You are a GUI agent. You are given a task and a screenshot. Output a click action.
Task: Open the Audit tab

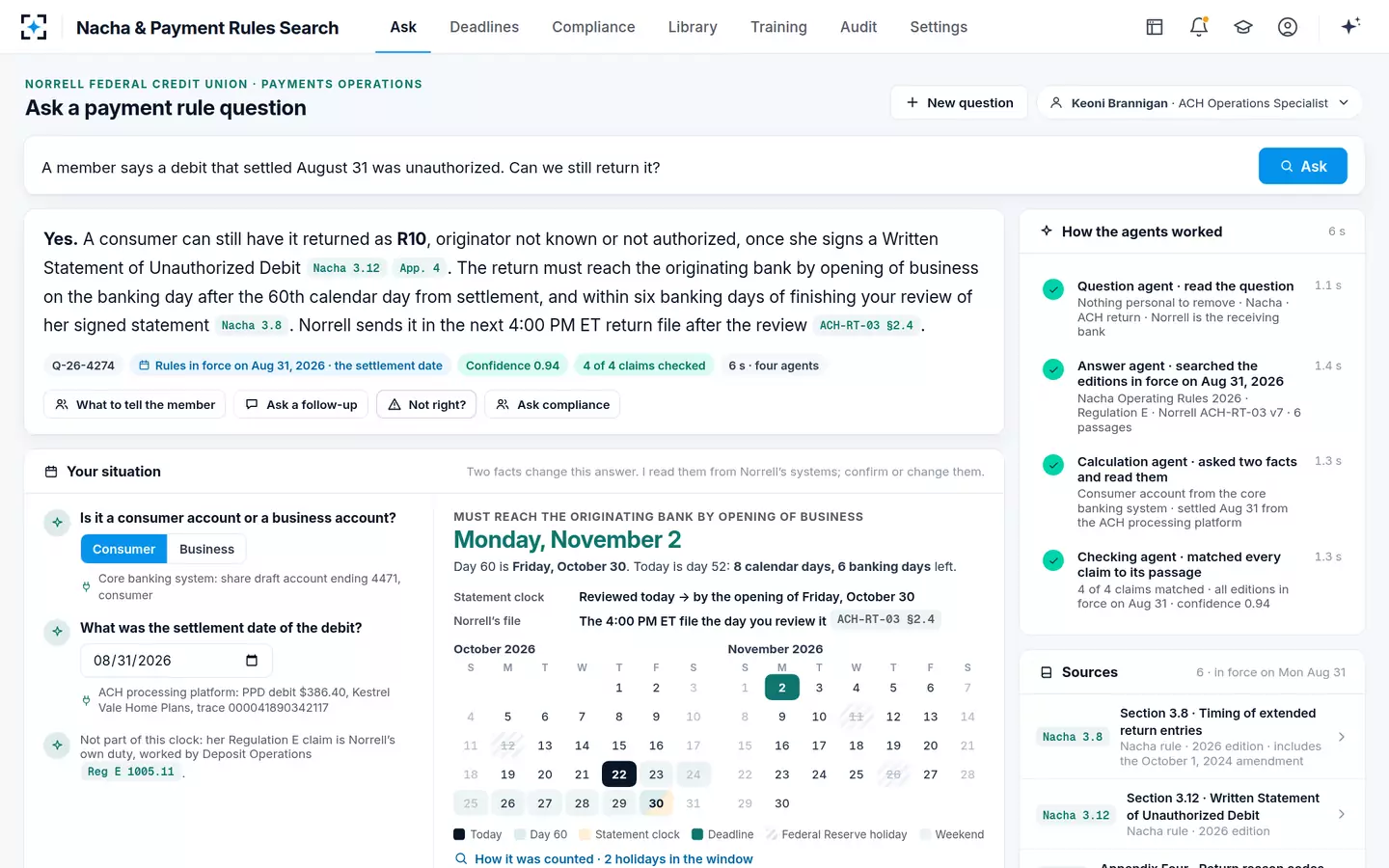coord(858,27)
